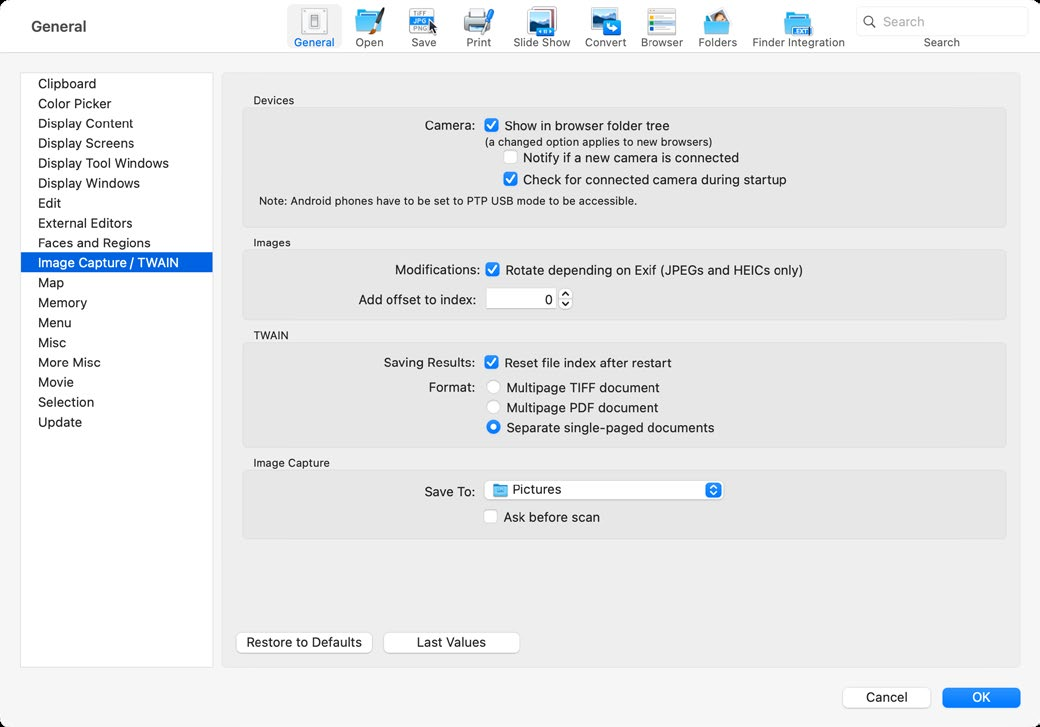Select Clipboard in the sidebar list
This screenshot has height=727, width=1040.
click(x=117, y=84)
